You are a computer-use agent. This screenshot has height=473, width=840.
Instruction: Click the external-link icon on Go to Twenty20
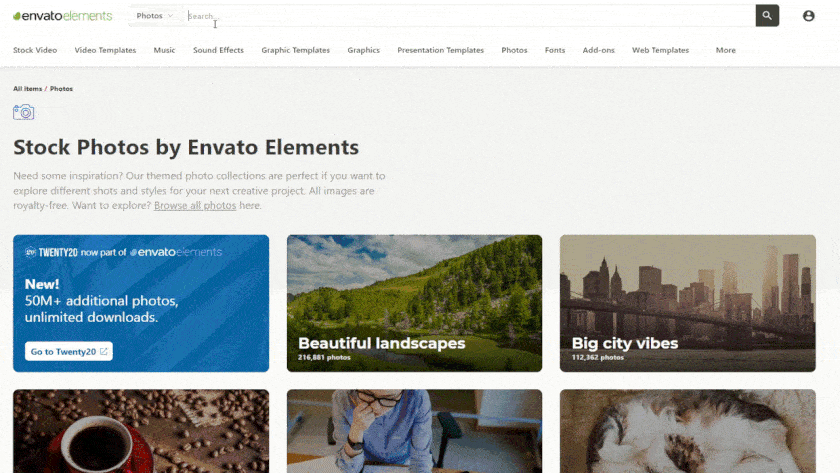103,351
